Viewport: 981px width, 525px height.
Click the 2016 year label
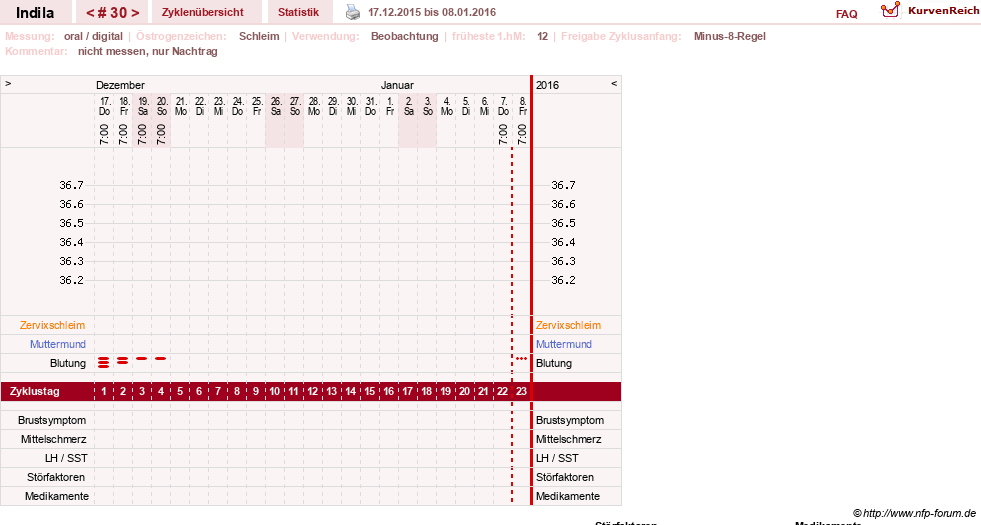tap(547, 85)
